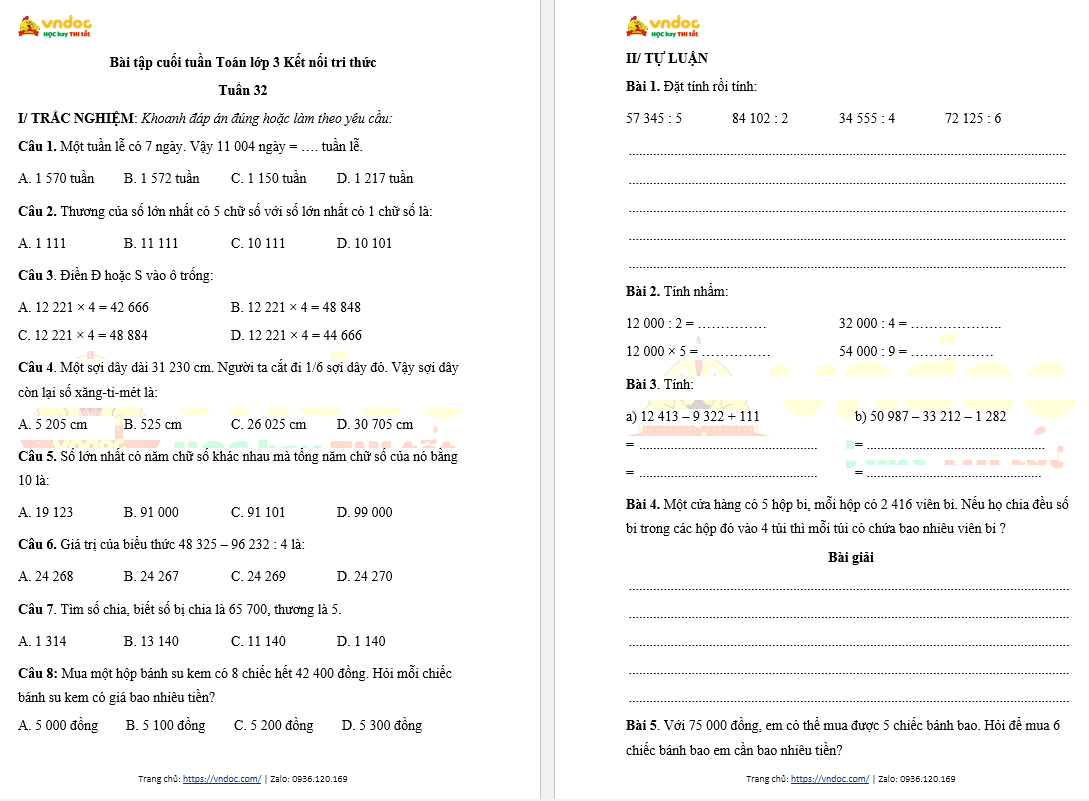The image size is (1089, 801).
Task: Select answer D "5 300 đồng" in Câu 8
Action: pos(381,725)
